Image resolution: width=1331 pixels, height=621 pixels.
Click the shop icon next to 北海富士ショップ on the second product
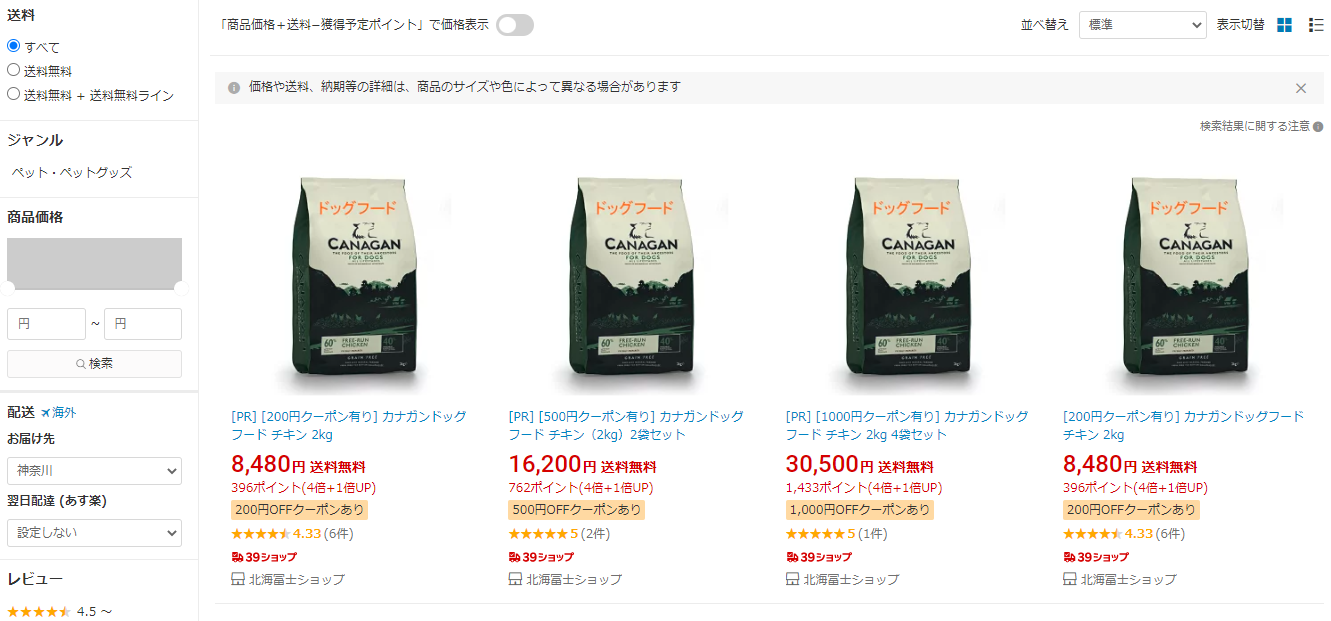515,579
